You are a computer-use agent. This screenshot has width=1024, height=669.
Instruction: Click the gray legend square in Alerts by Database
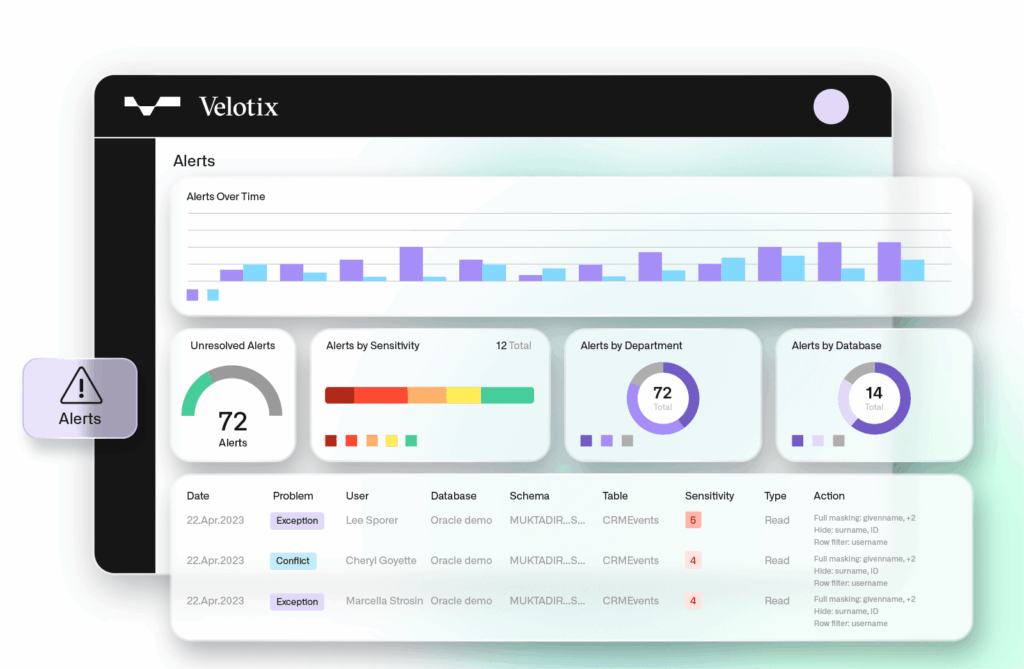[839, 441]
